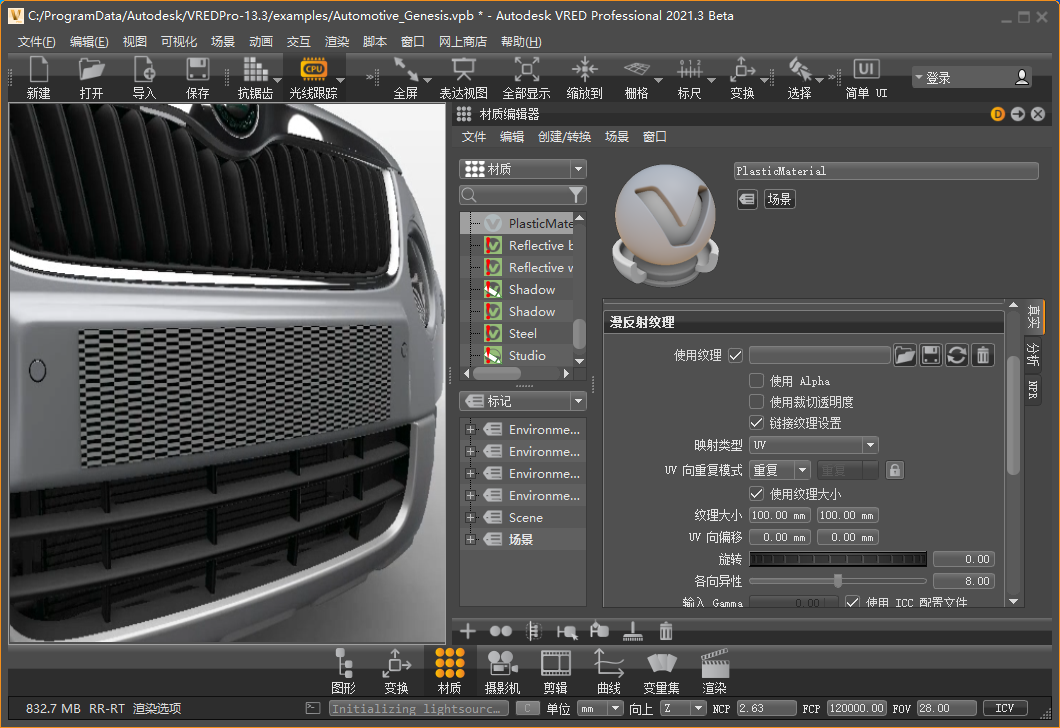Click the ICV button in status bar
Image resolution: width=1060 pixels, height=728 pixels.
point(1004,708)
